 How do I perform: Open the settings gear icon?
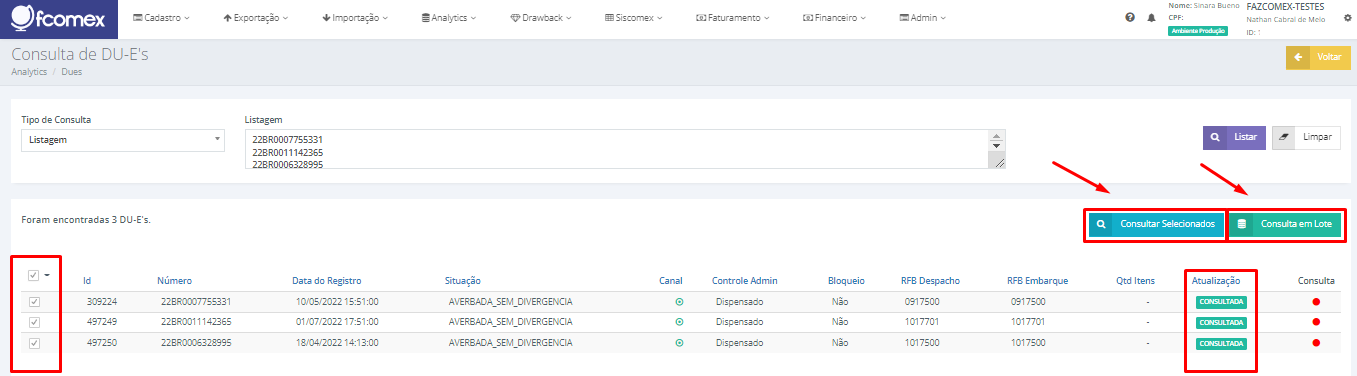(x=1347, y=18)
